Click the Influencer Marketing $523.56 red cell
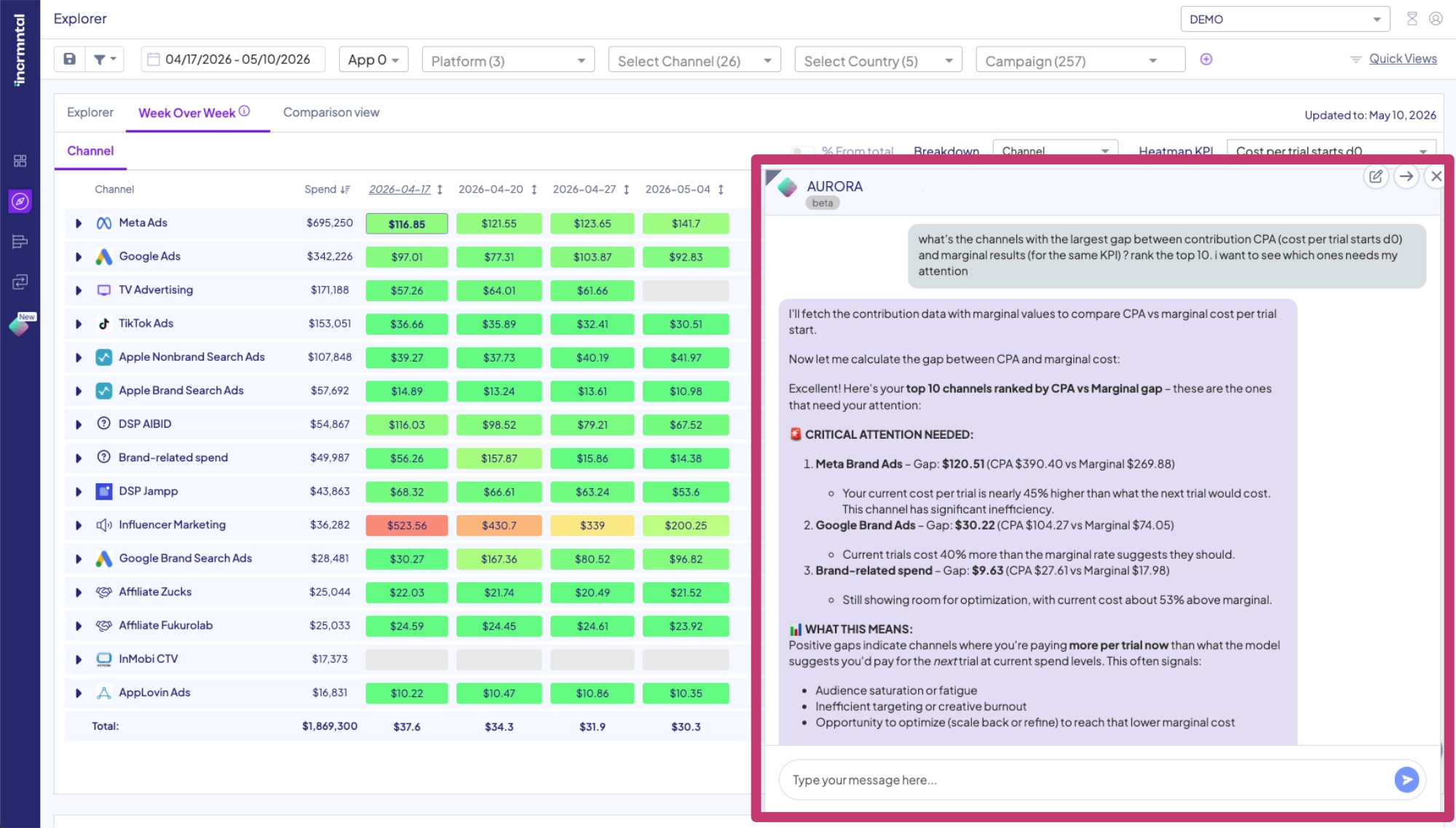This screenshot has width=1456, height=828. click(407, 525)
